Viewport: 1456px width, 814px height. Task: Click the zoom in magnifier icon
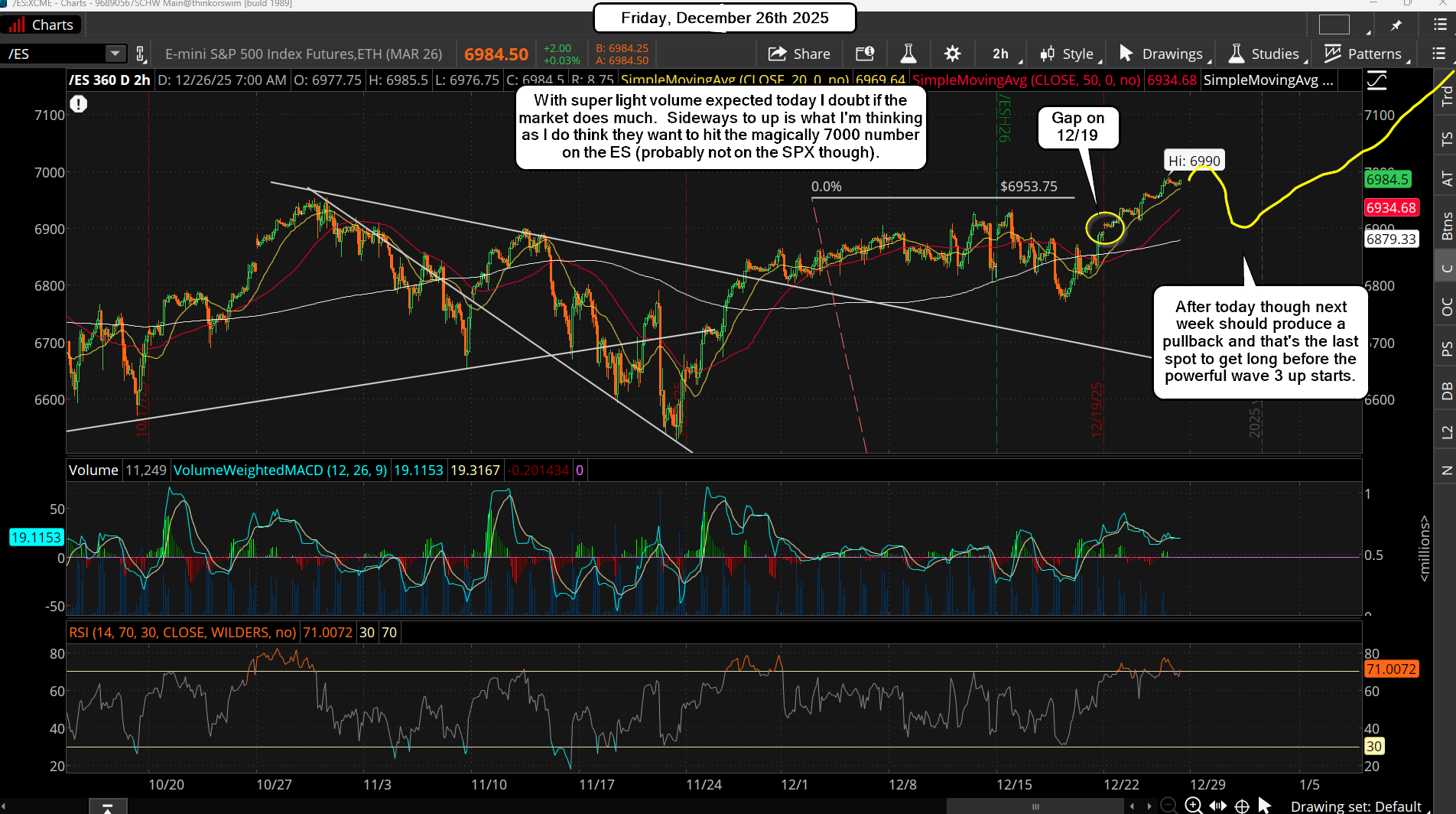click(1193, 805)
